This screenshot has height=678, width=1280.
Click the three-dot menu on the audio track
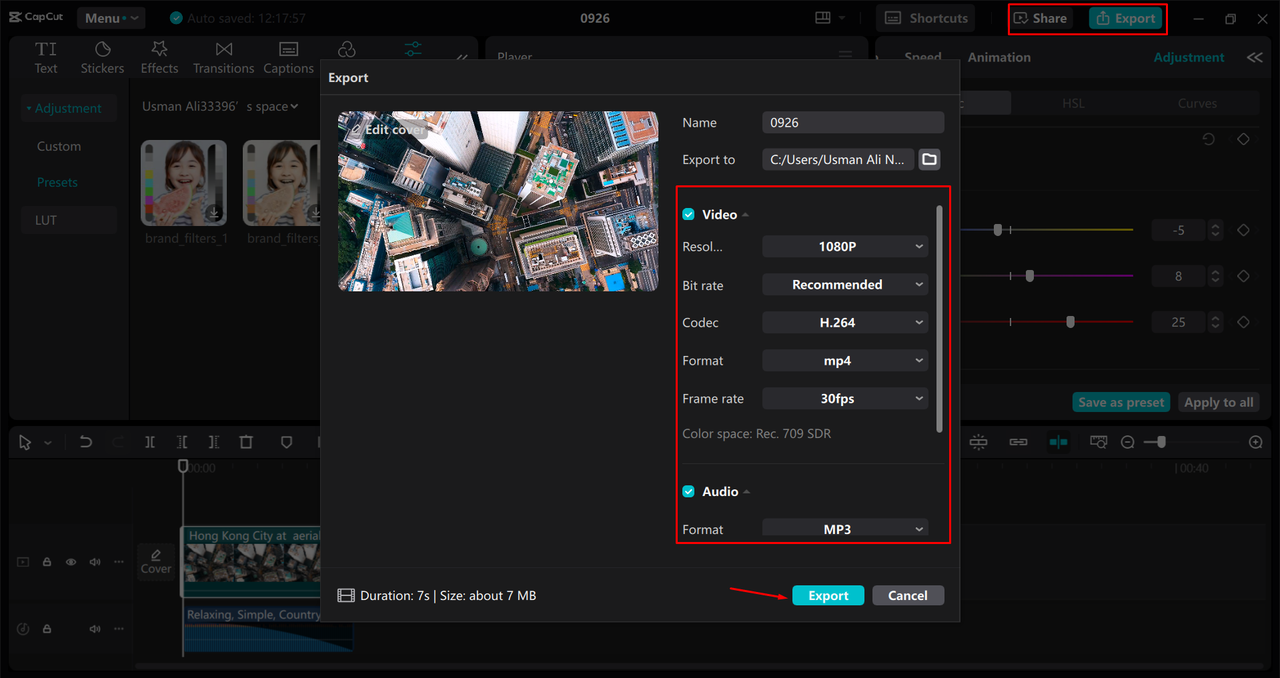point(119,629)
